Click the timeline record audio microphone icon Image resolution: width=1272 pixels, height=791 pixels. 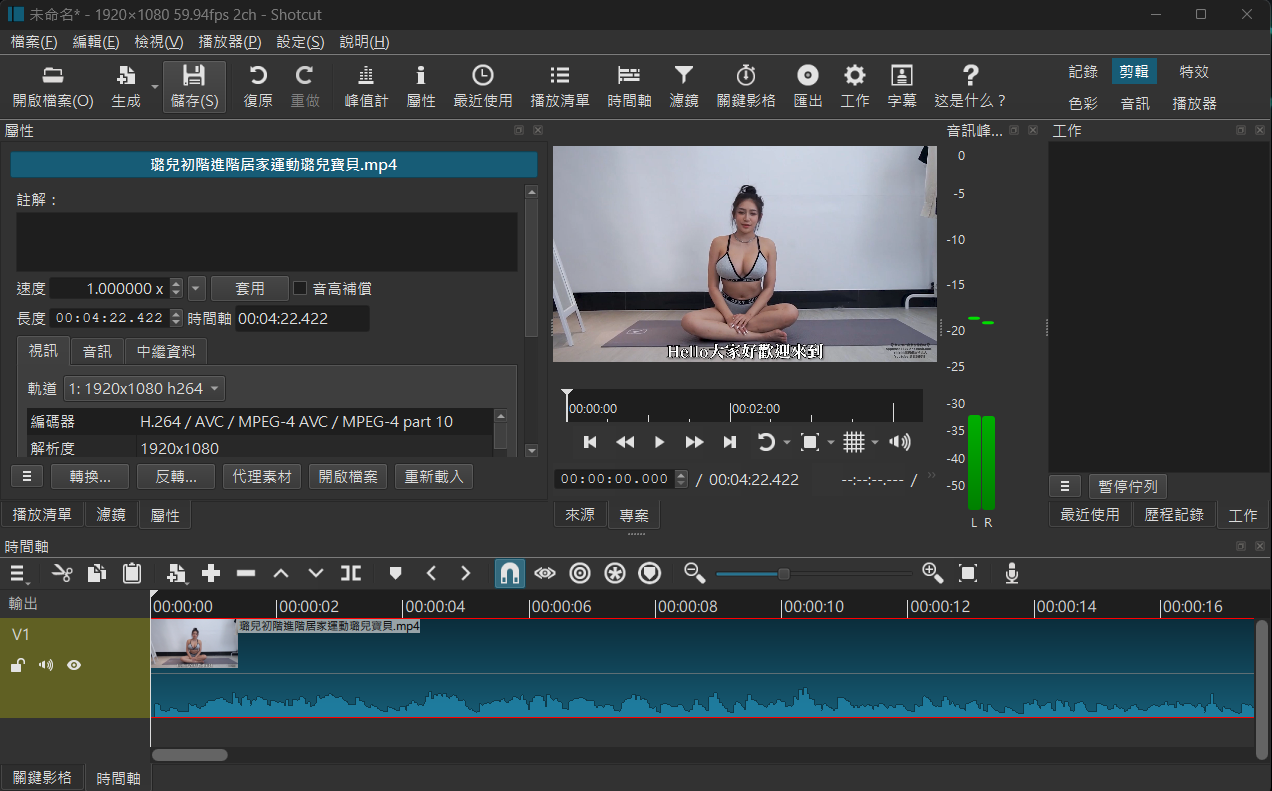click(x=1012, y=573)
